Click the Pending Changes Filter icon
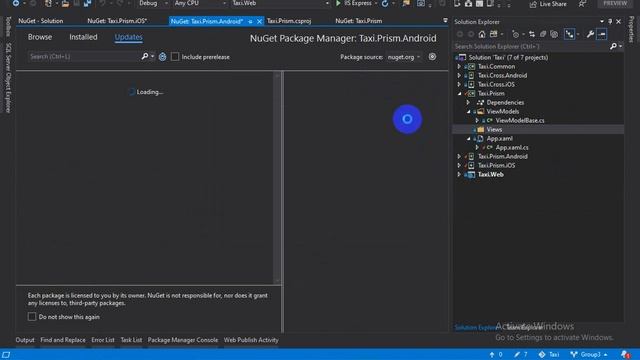 pyautogui.click(x=516, y=34)
